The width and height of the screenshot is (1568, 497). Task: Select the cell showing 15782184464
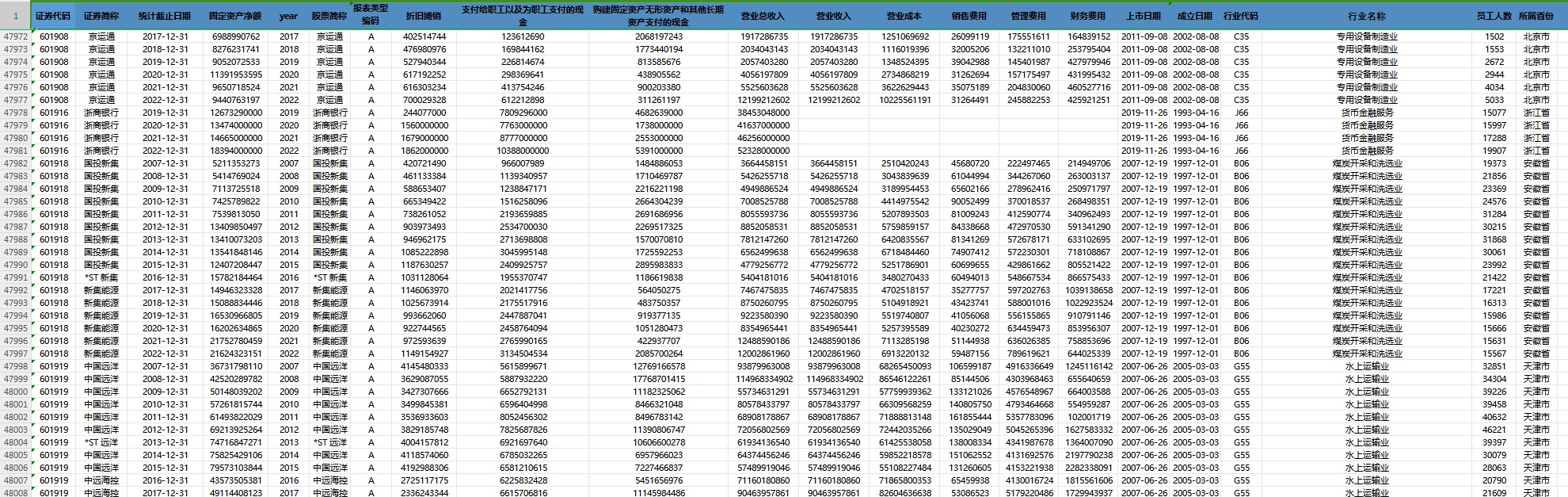click(x=235, y=277)
